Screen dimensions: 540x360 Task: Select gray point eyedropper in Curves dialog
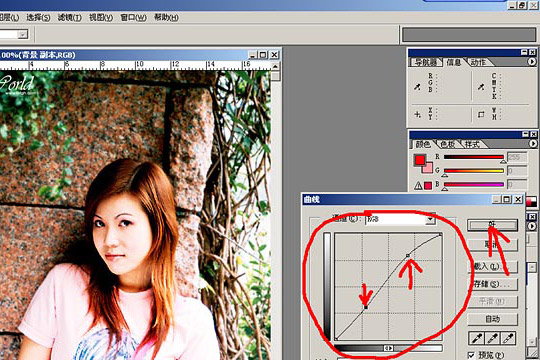click(493, 338)
